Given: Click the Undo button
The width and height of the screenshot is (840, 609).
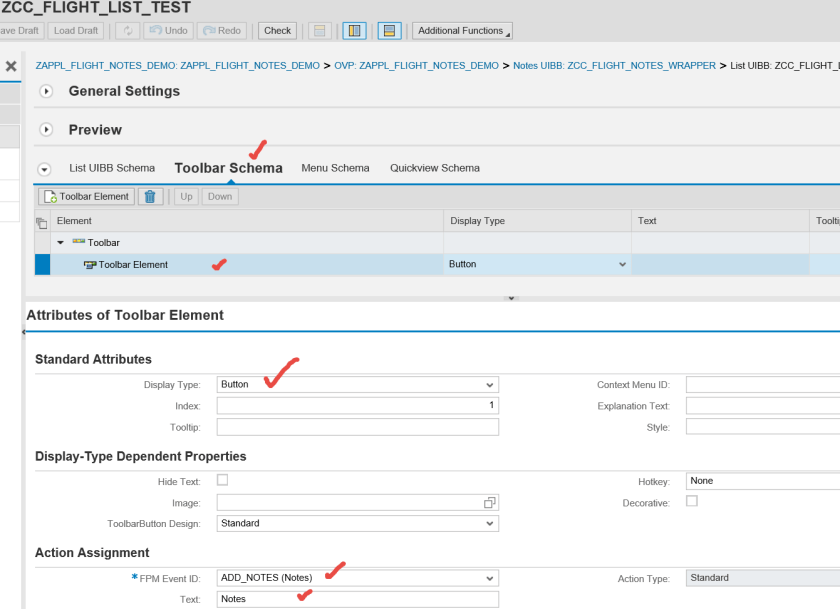Looking at the screenshot, I should click(169, 31).
